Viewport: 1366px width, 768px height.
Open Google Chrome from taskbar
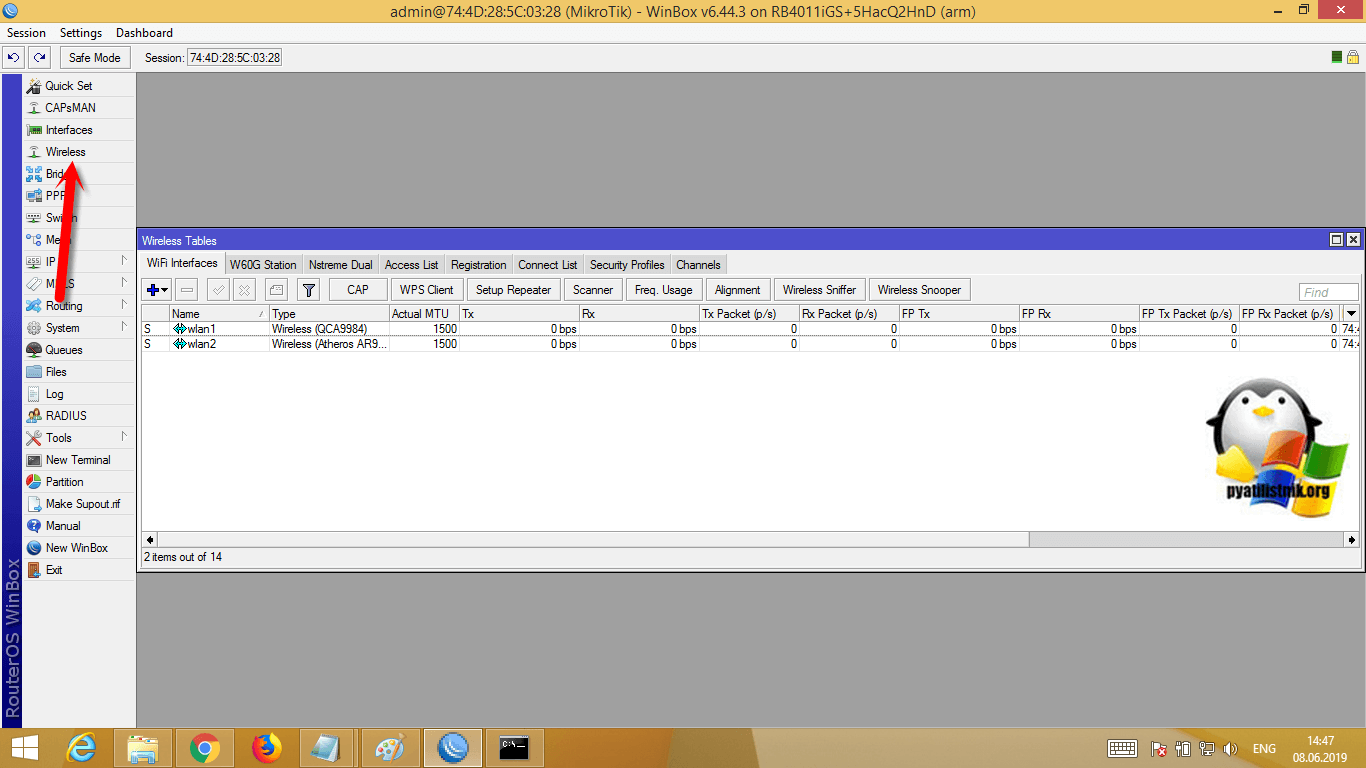(205, 747)
